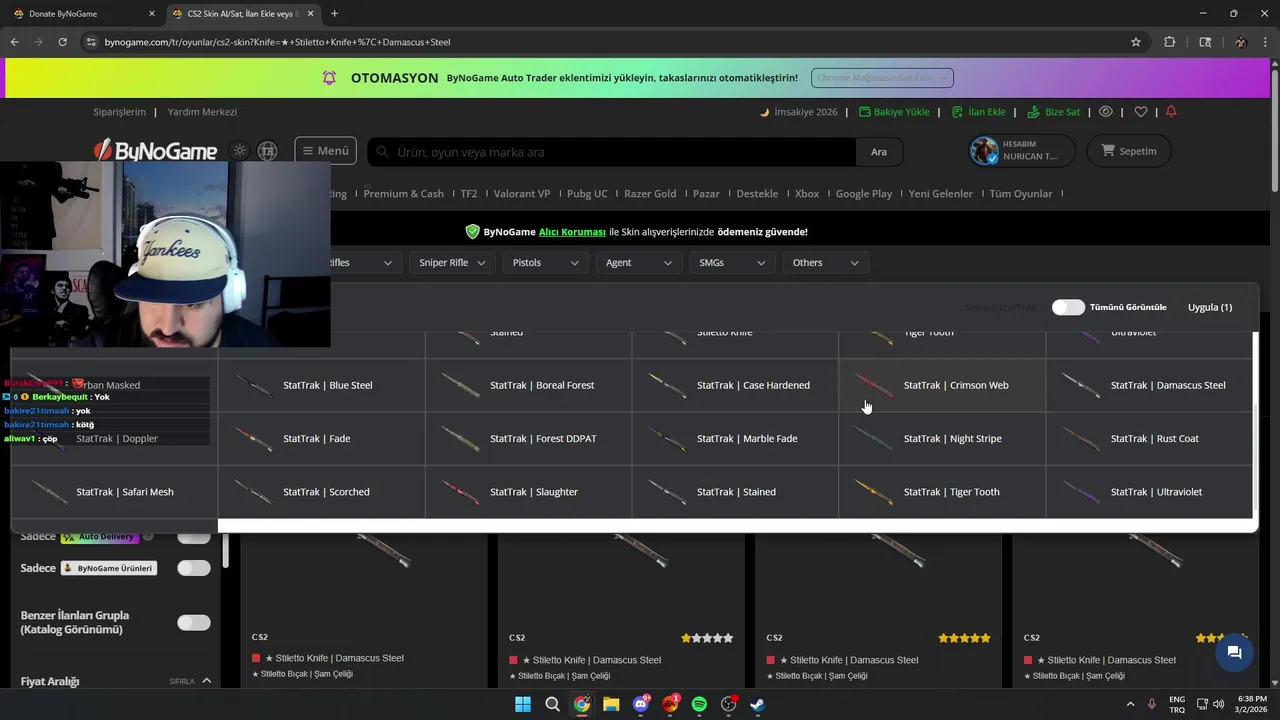The image size is (1280, 720).
Task: Select StatTrak Damascus Steel option
Action: click(x=1149, y=385)
